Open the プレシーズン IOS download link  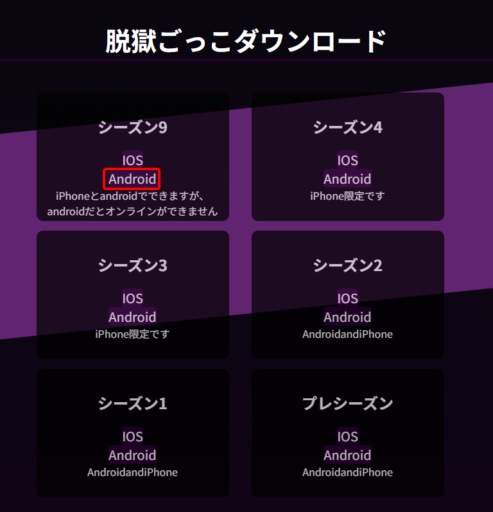347,436
